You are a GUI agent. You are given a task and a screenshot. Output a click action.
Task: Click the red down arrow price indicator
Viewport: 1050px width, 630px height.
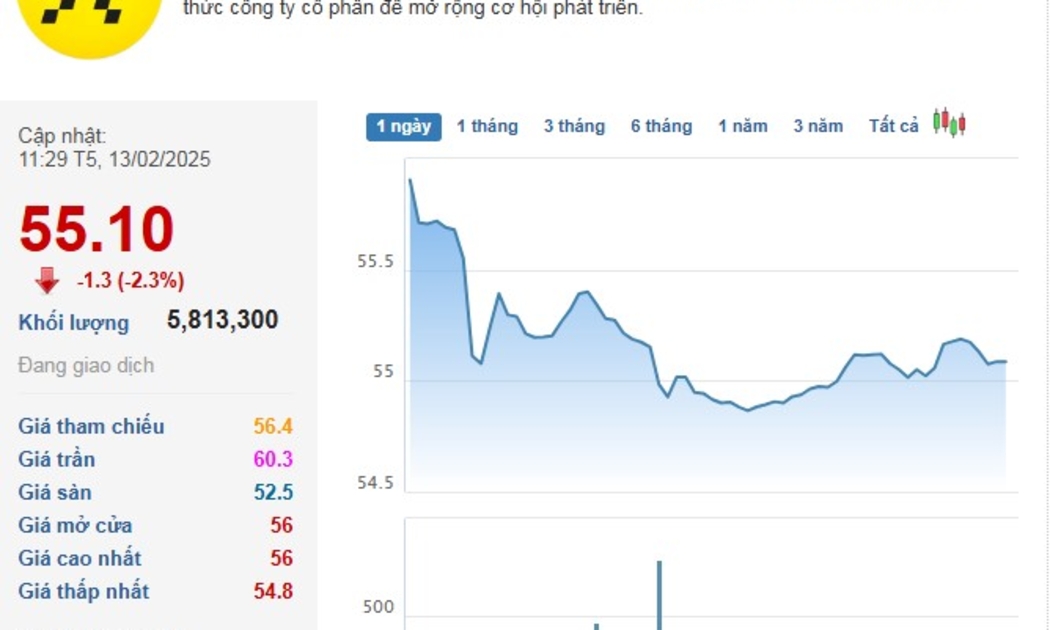[x=47, y=281]
